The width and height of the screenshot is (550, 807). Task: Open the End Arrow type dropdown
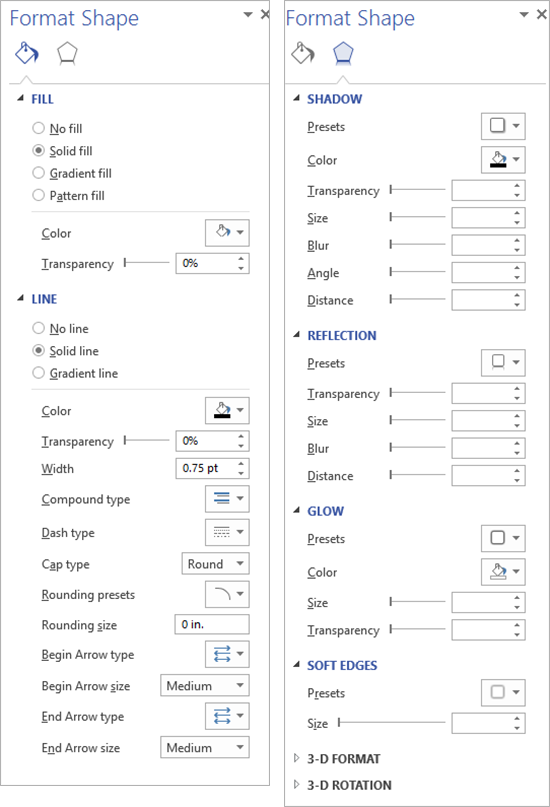coord(227,716)
